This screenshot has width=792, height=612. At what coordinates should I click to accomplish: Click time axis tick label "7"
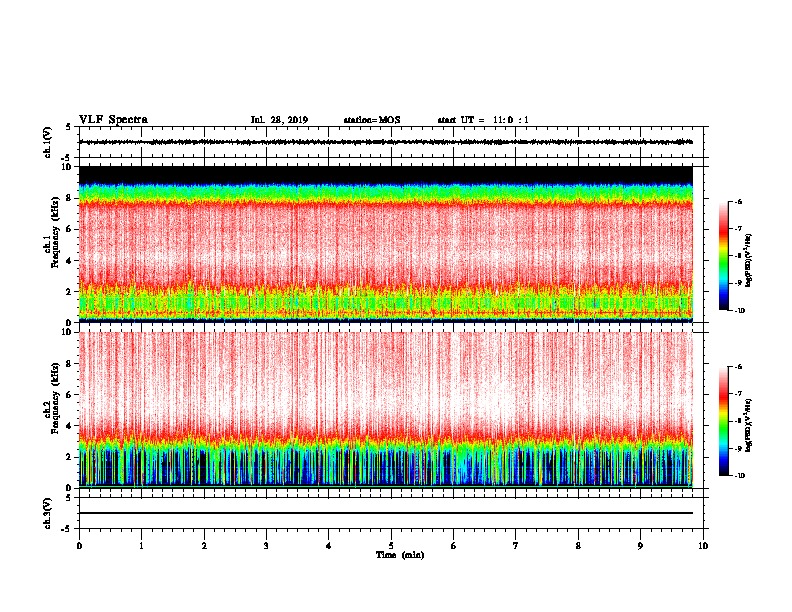point(516,546)
